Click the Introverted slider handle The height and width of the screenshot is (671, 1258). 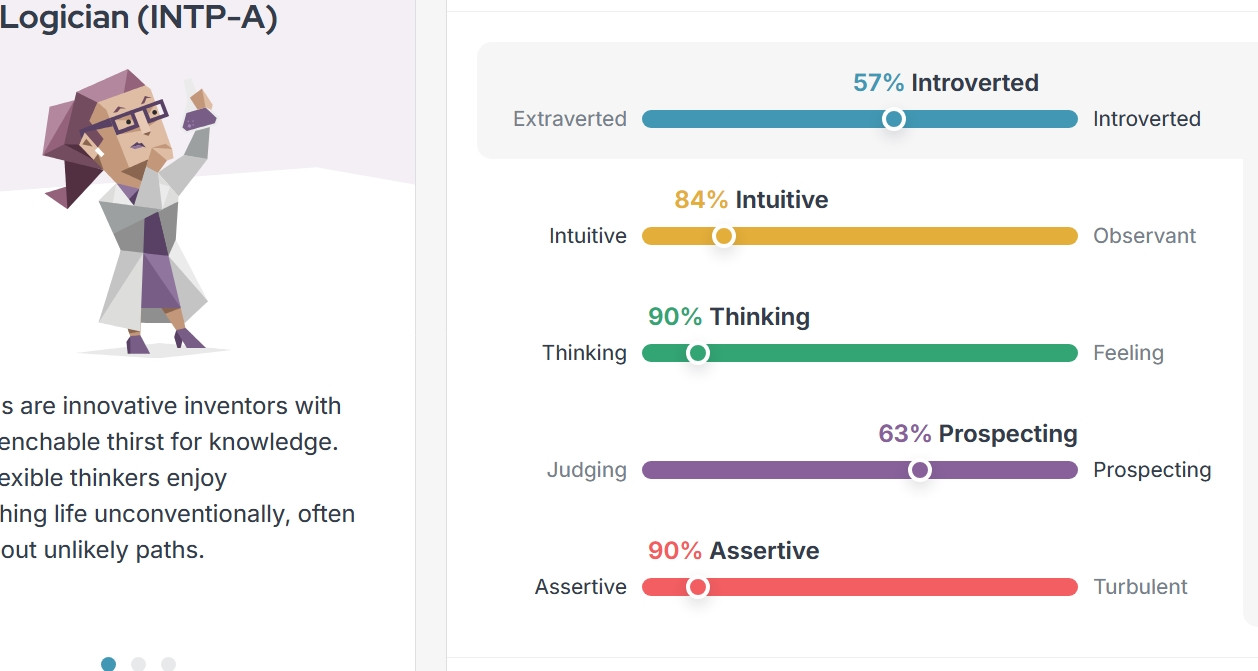click(x=894, y=119)
